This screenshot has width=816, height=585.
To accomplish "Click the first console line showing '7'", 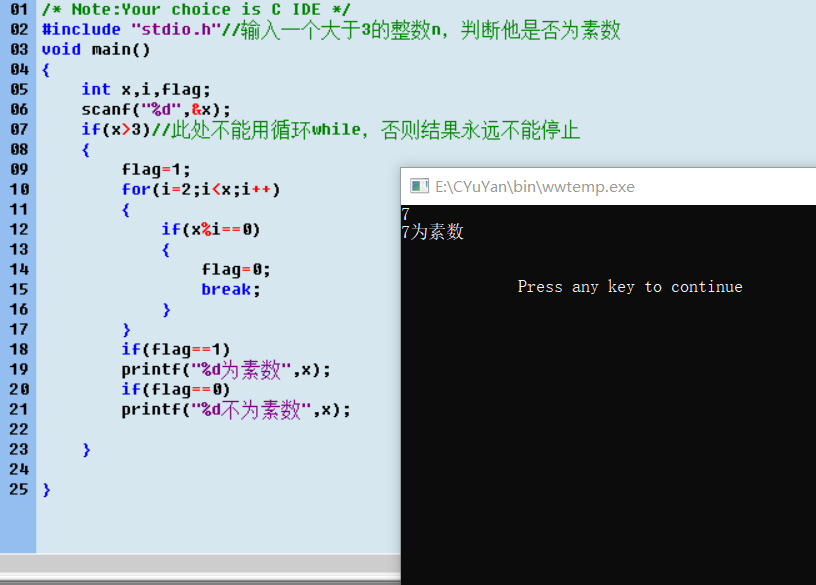I will tap(405, 213).
